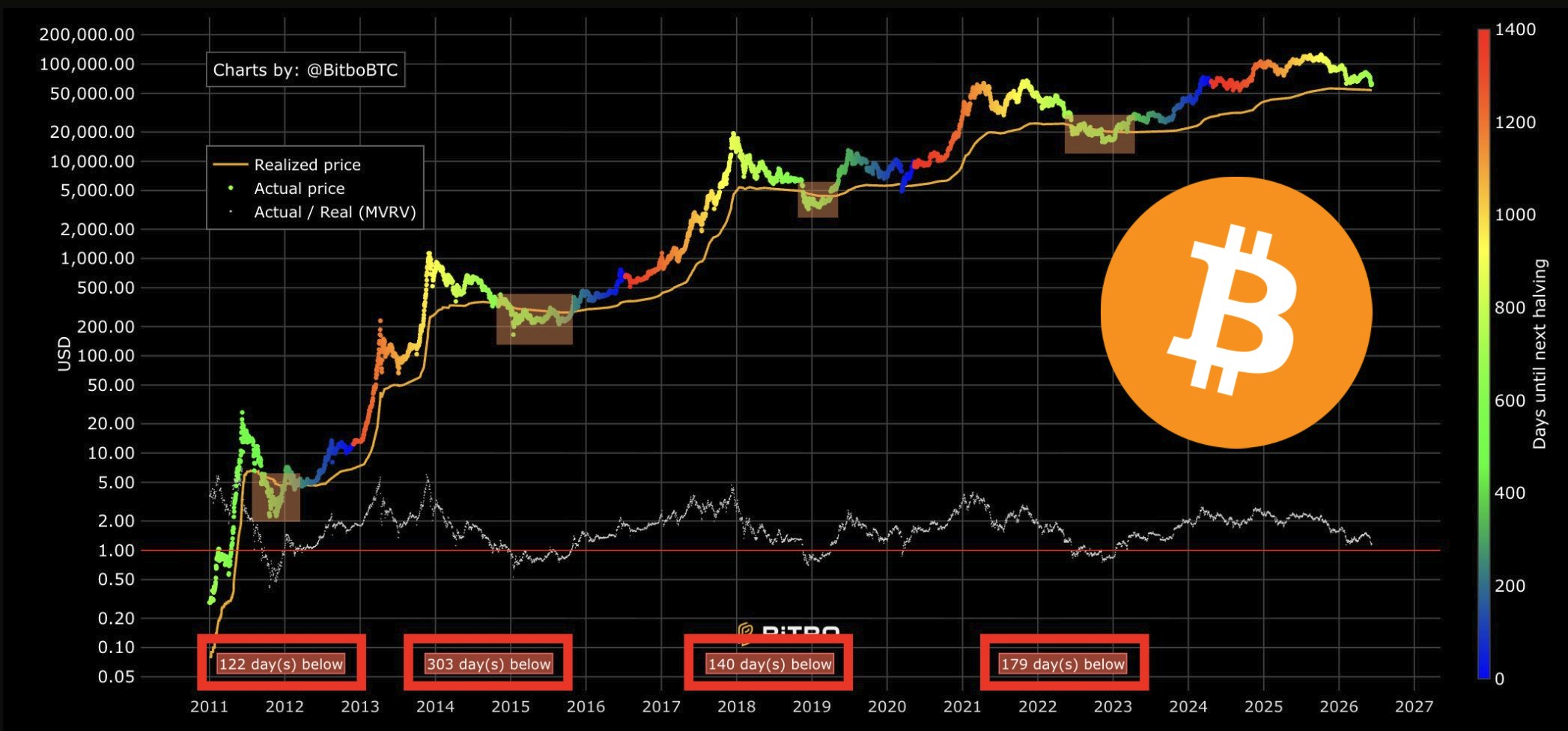Select the 2027 x-axis year label
Screen dimensions: 1568x731
[x=1414, y=707]
